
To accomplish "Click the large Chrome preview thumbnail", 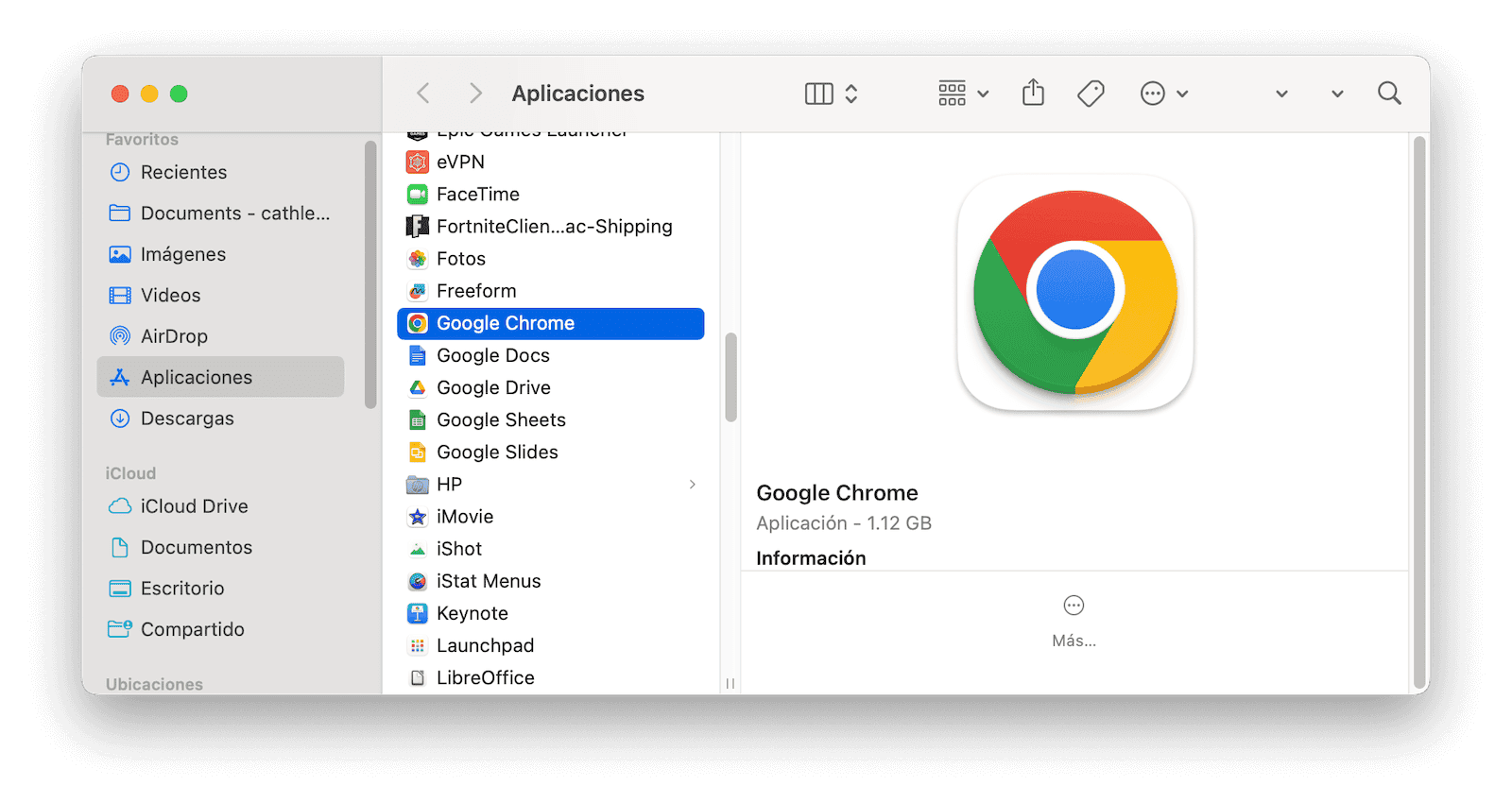I will pos(1075,293).
